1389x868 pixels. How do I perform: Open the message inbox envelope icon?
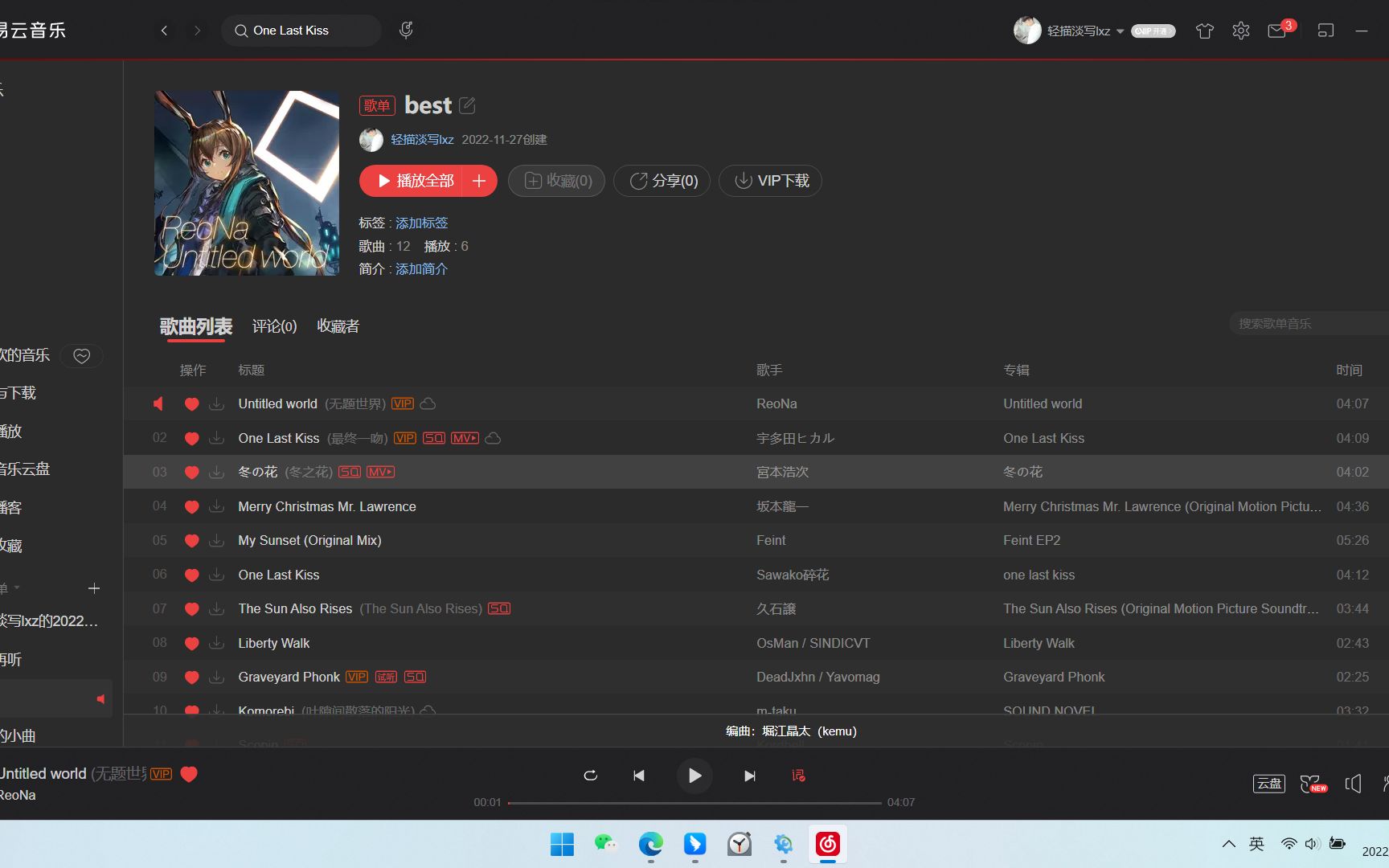click(x=1277, y=31)
